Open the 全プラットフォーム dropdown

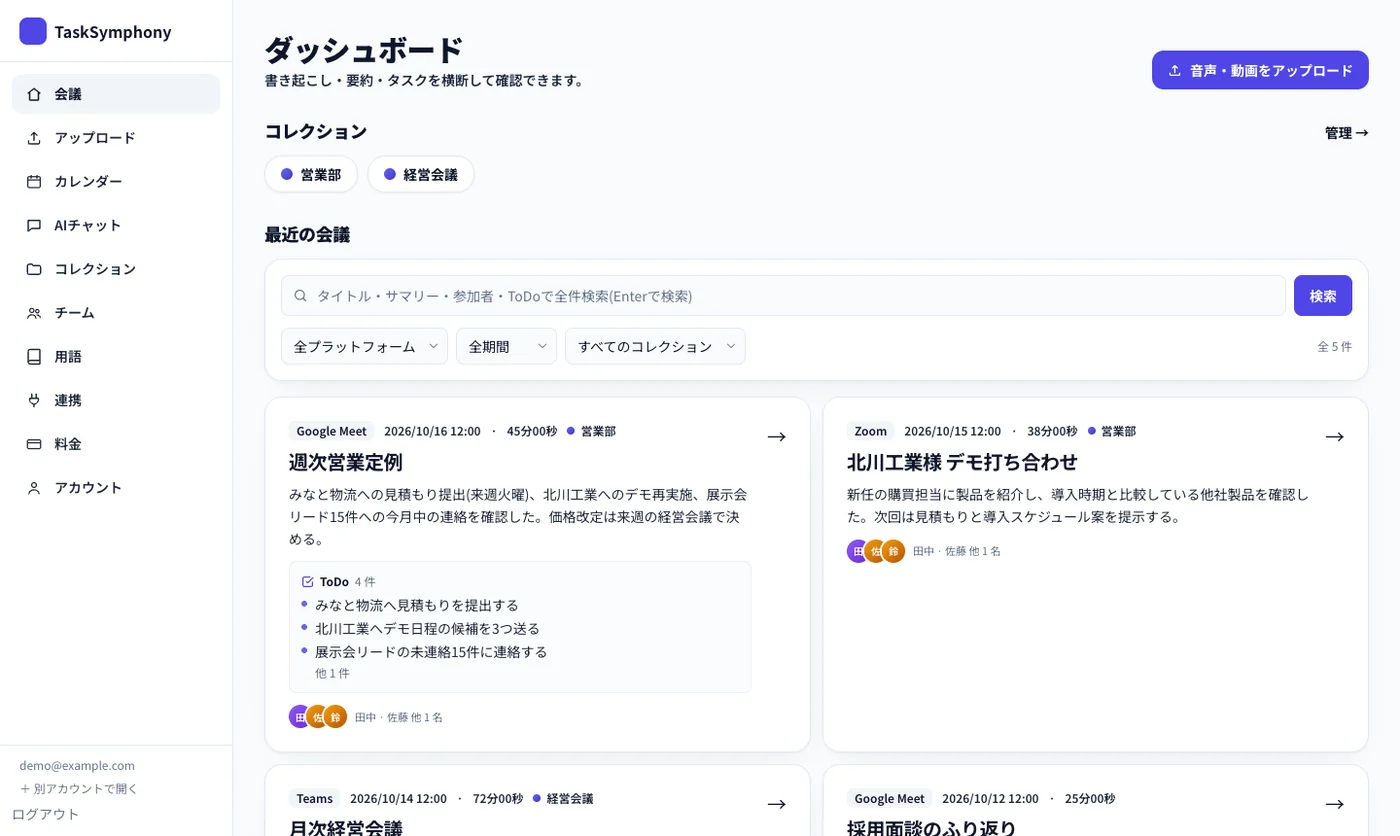(x=364, y=346)
